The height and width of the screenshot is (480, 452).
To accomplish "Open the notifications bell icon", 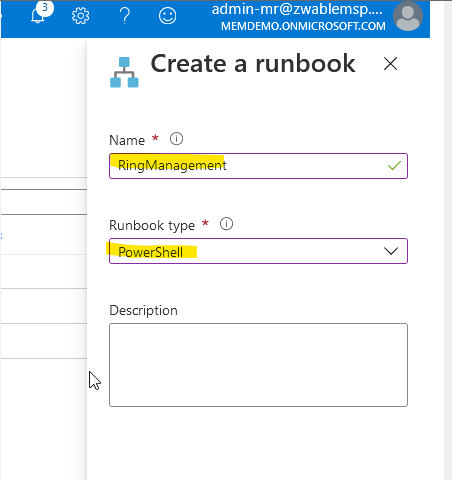I will (x=38, y=16).
